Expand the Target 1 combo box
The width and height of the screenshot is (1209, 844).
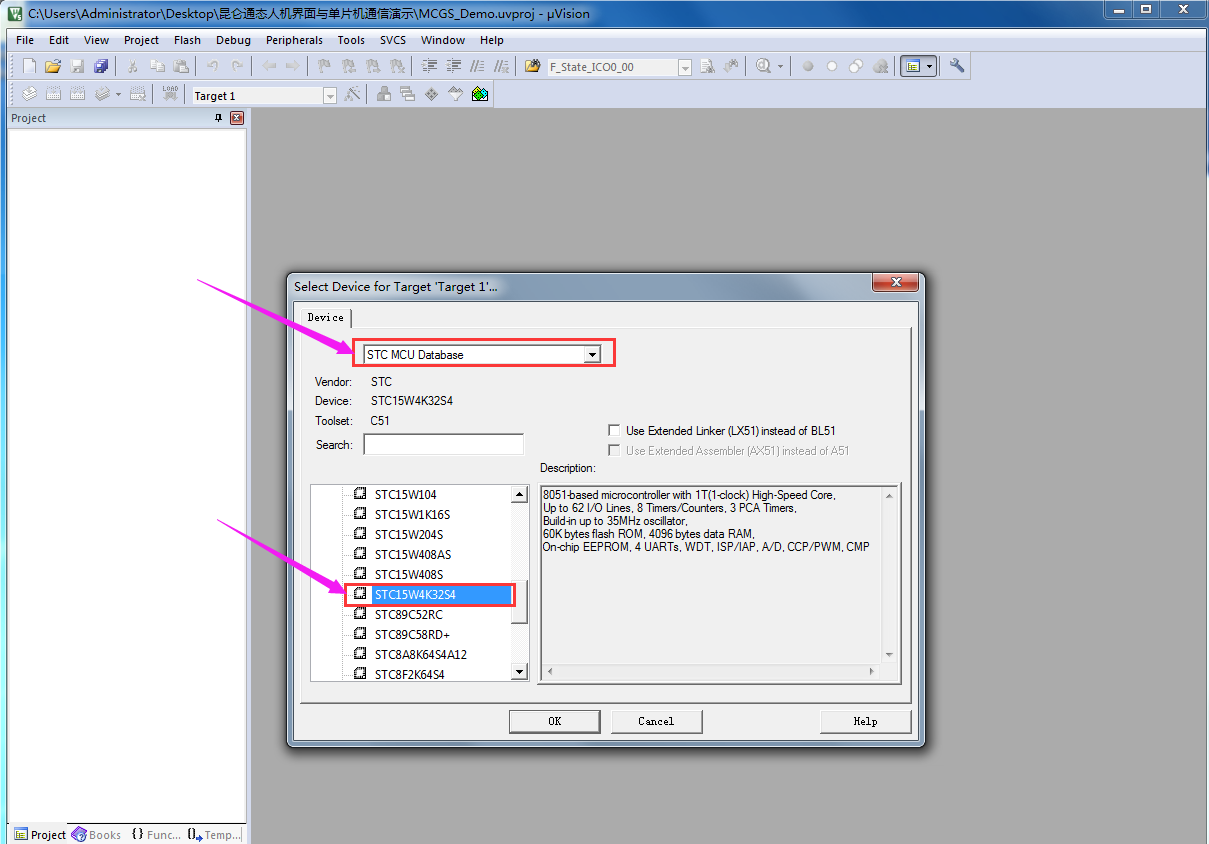pyautogui.click(x=330, y=95)
